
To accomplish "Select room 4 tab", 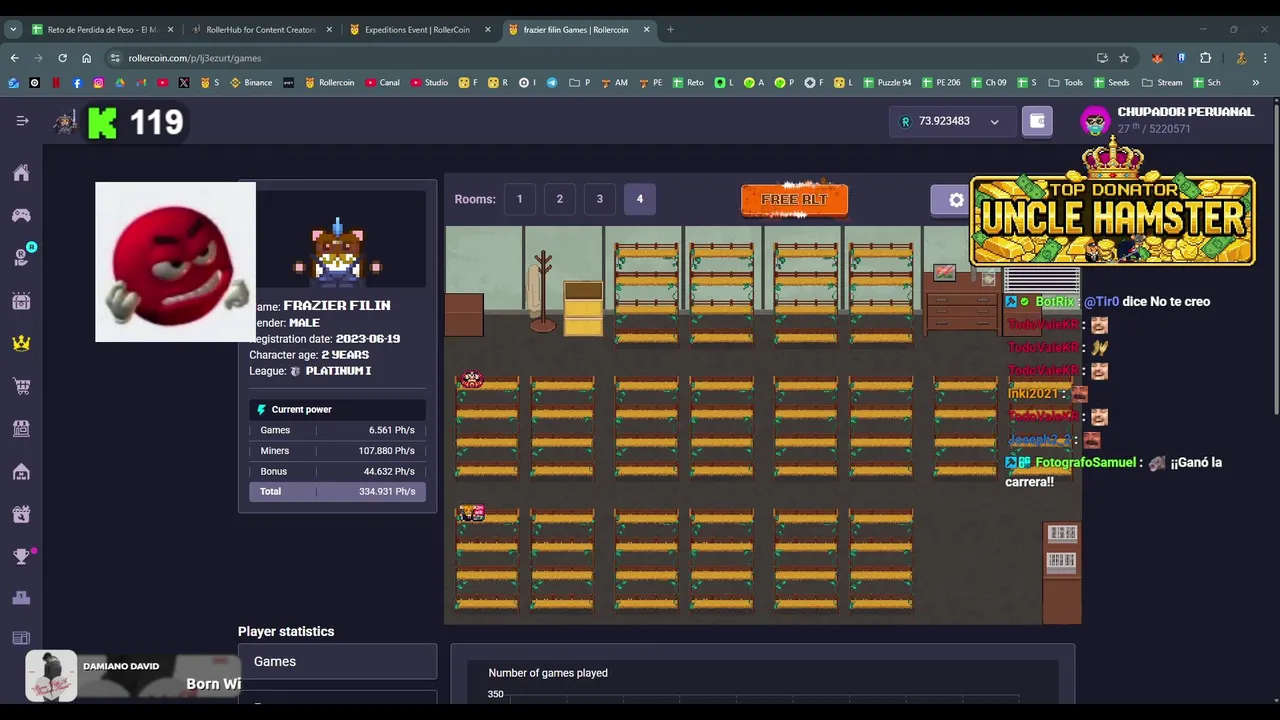I will pyautogui.click(x=640, y=199).
